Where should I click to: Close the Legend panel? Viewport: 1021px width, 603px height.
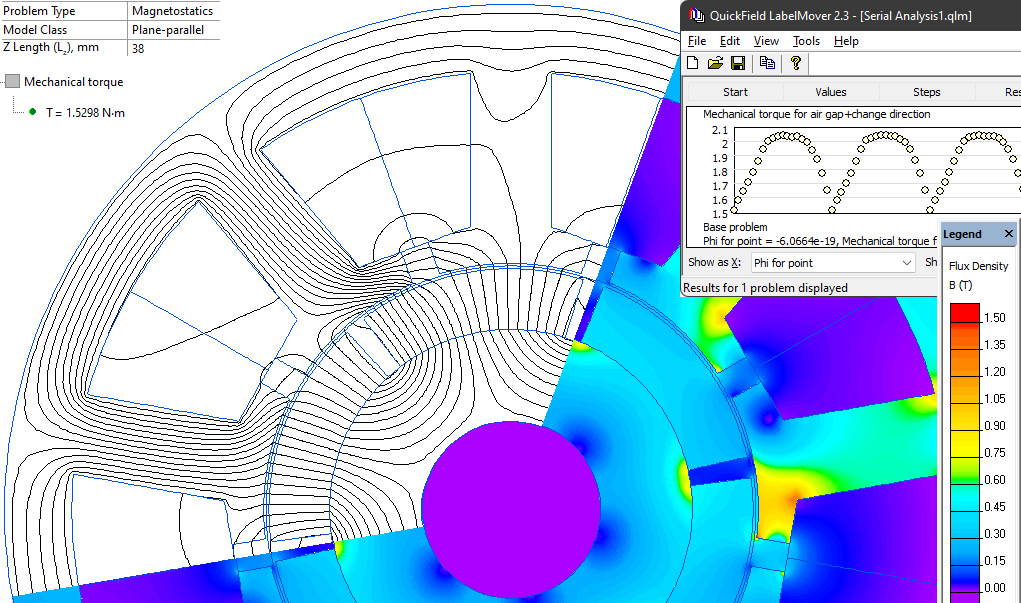coord(1008,234)
